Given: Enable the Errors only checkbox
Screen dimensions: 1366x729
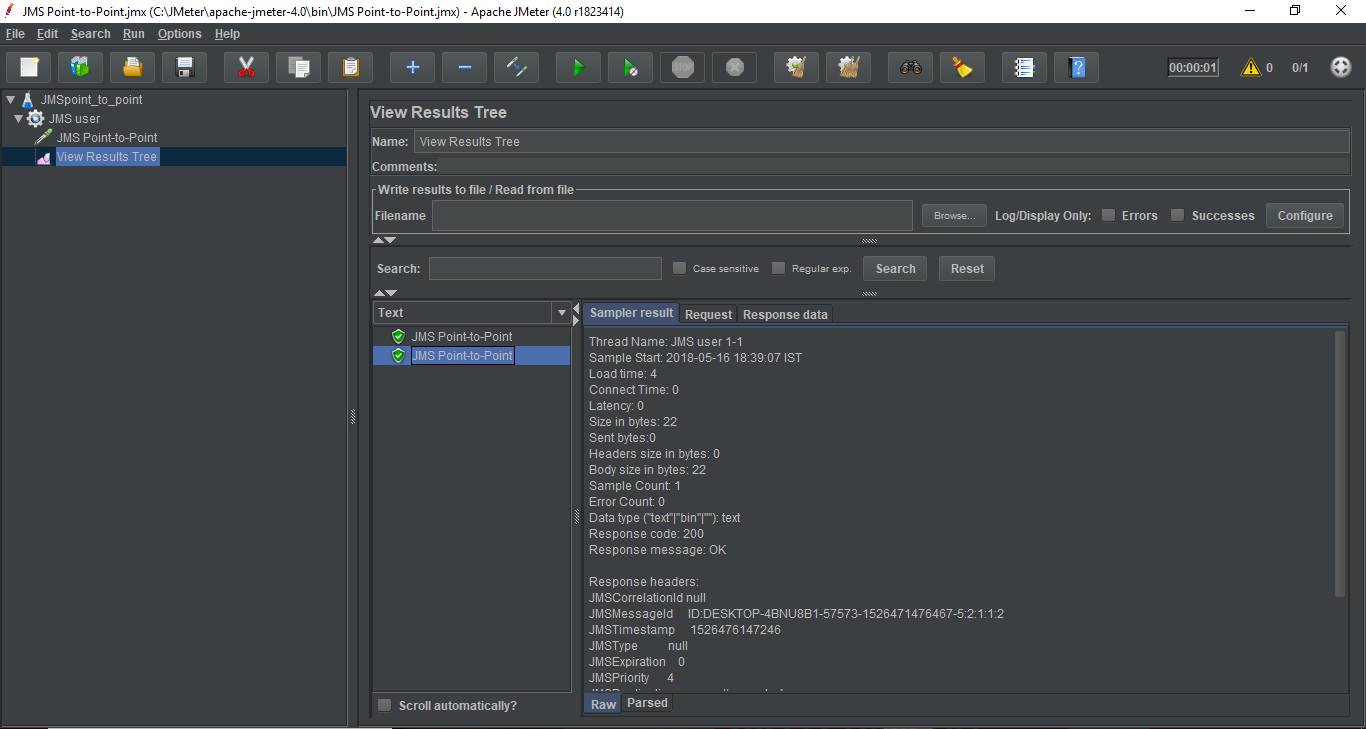Looking at the screenshot, I should pos(1108,215).
